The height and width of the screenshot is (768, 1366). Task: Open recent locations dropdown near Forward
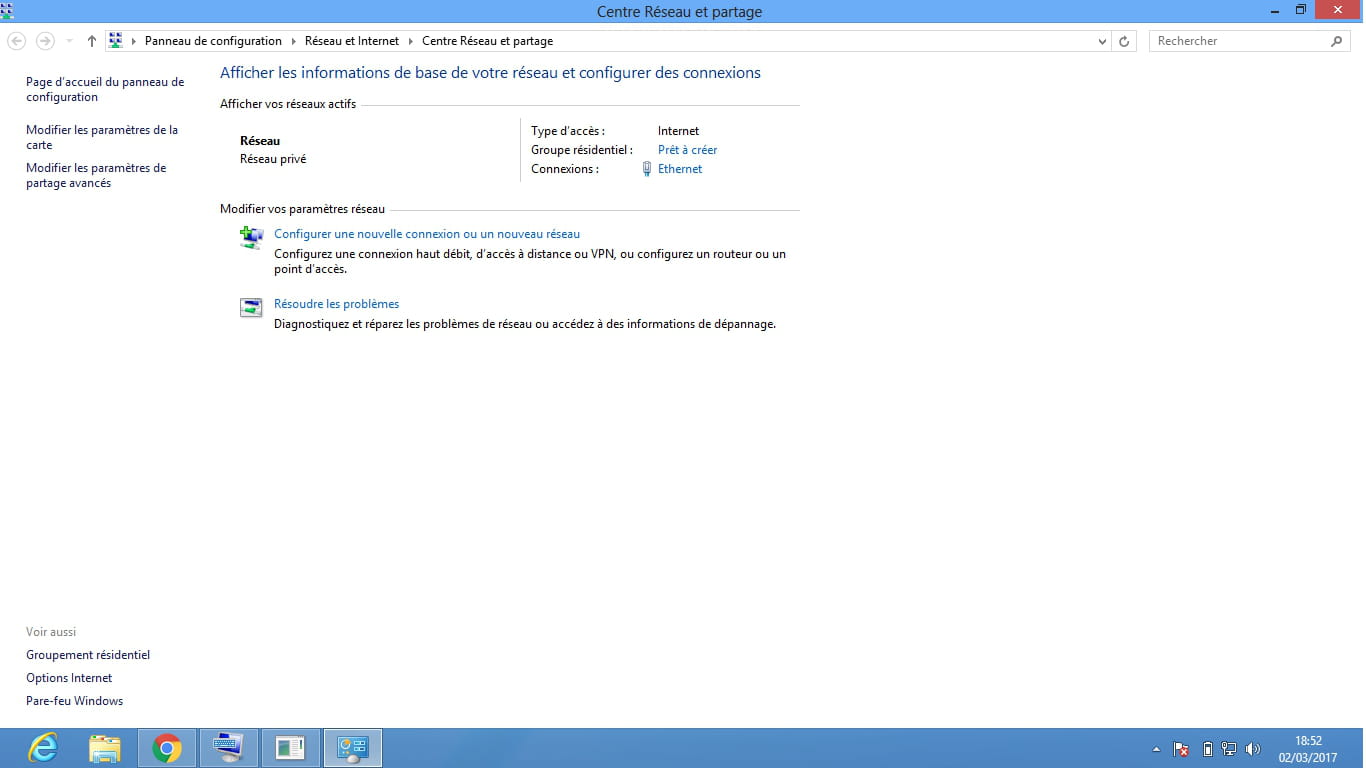[x=69, y=41]
